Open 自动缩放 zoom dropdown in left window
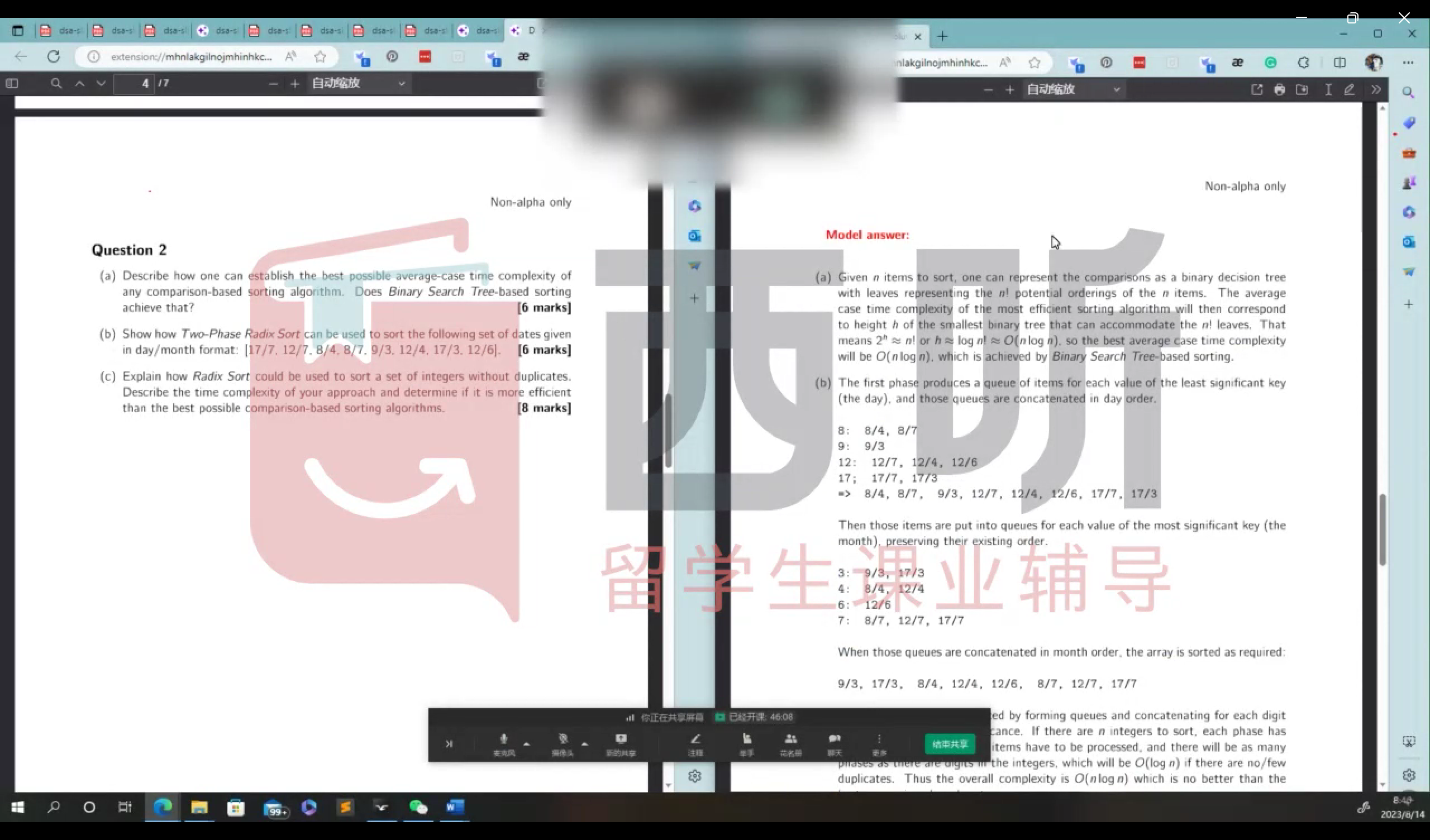The height and width of the screenshot is (840, 1430). coord(359,83)
